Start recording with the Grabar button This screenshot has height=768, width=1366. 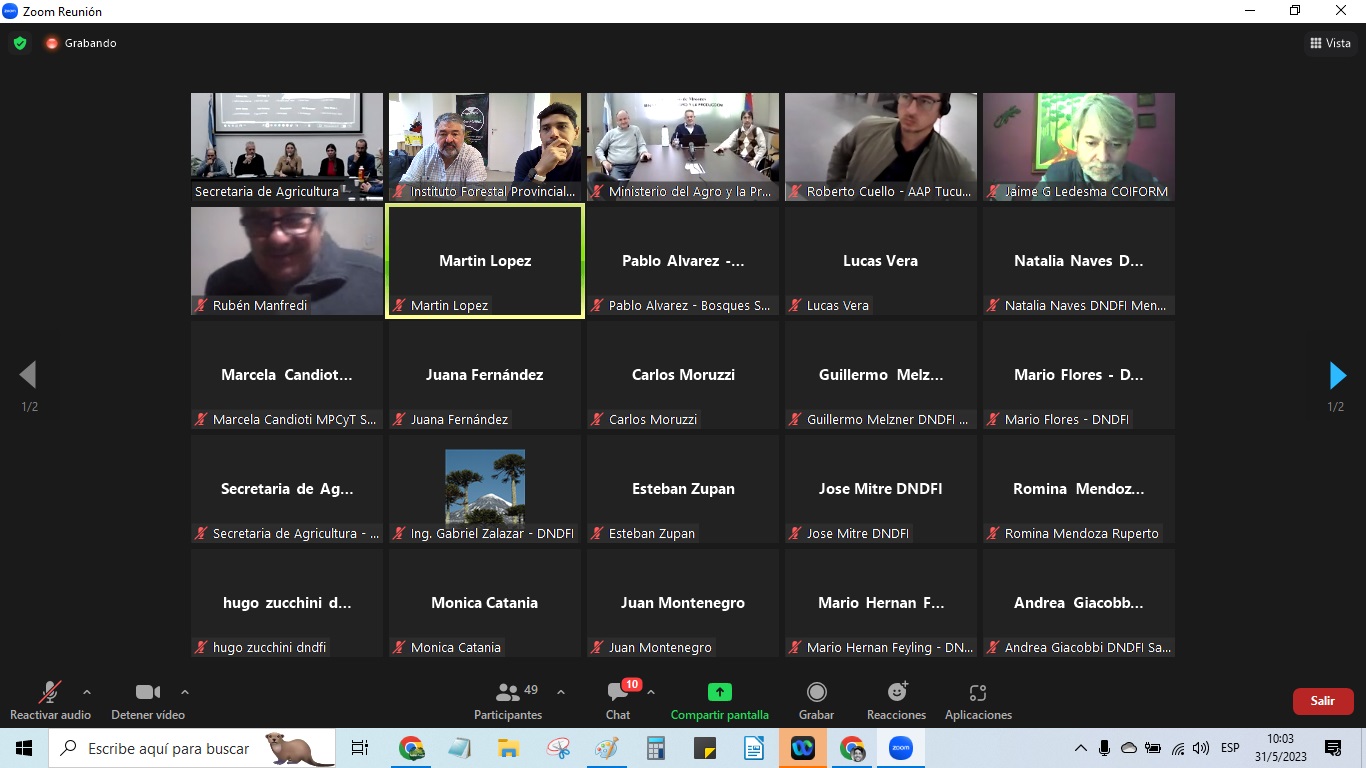816,700
